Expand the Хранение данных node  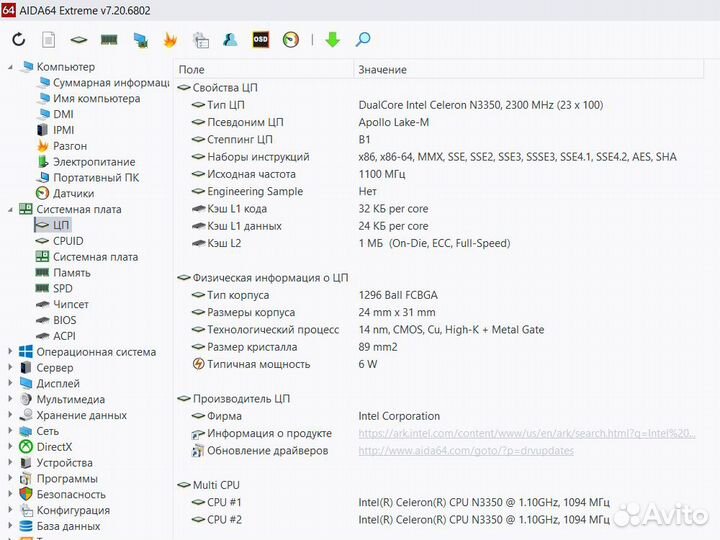click(x=10, y=415)
